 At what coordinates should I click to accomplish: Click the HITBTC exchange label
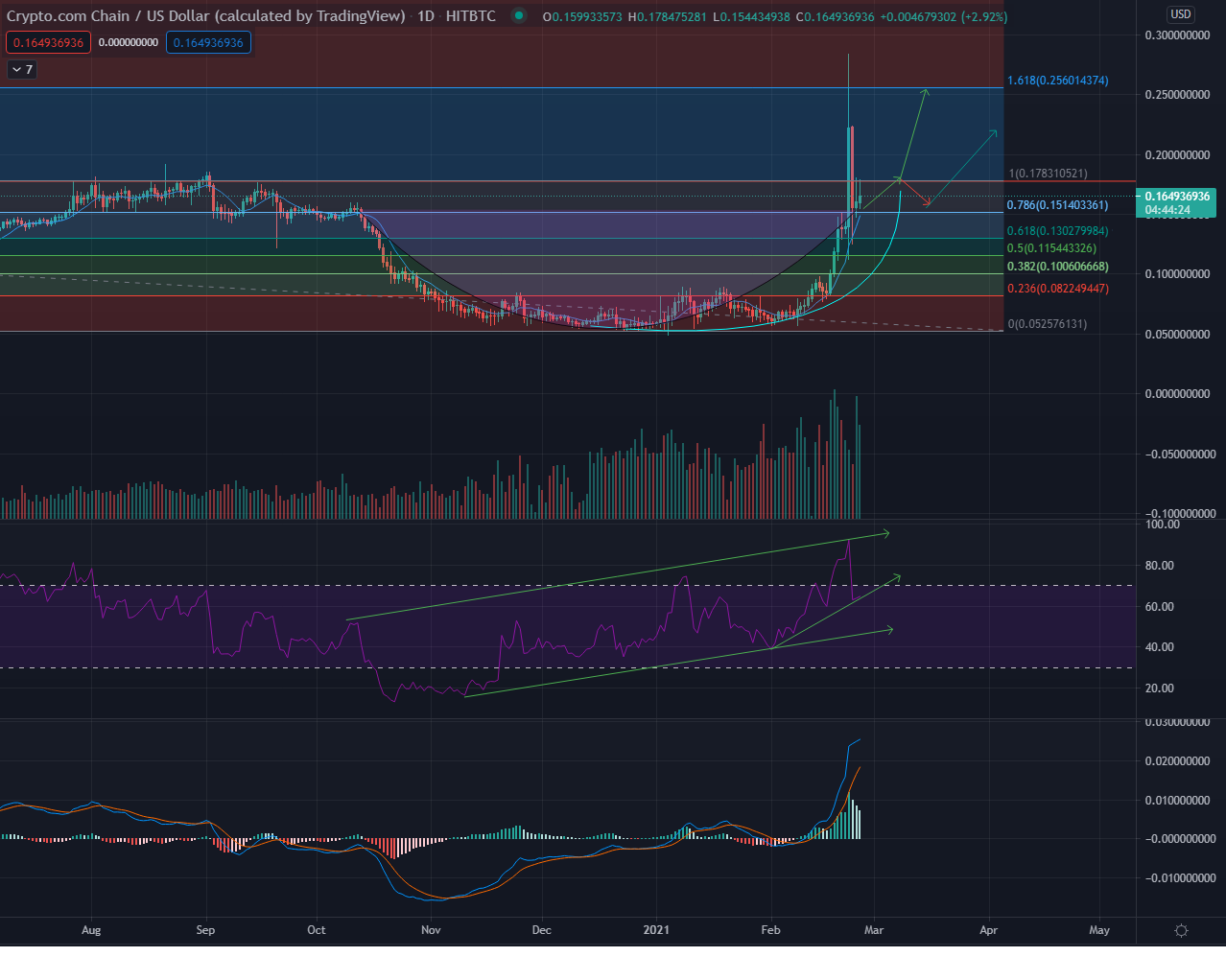point(471,16)
